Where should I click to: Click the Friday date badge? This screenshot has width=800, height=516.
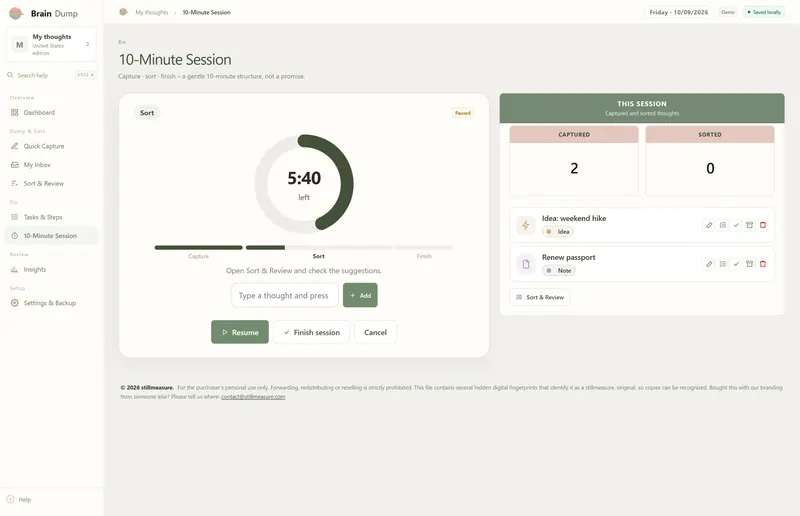679,12
